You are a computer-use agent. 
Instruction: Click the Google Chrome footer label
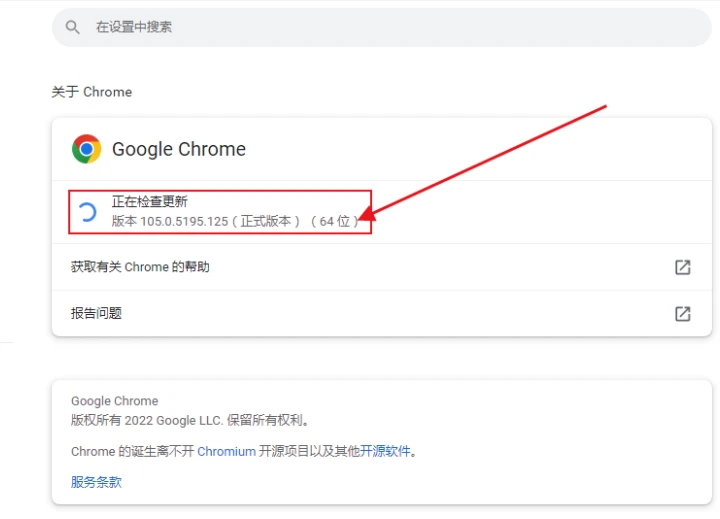point(115,401)
